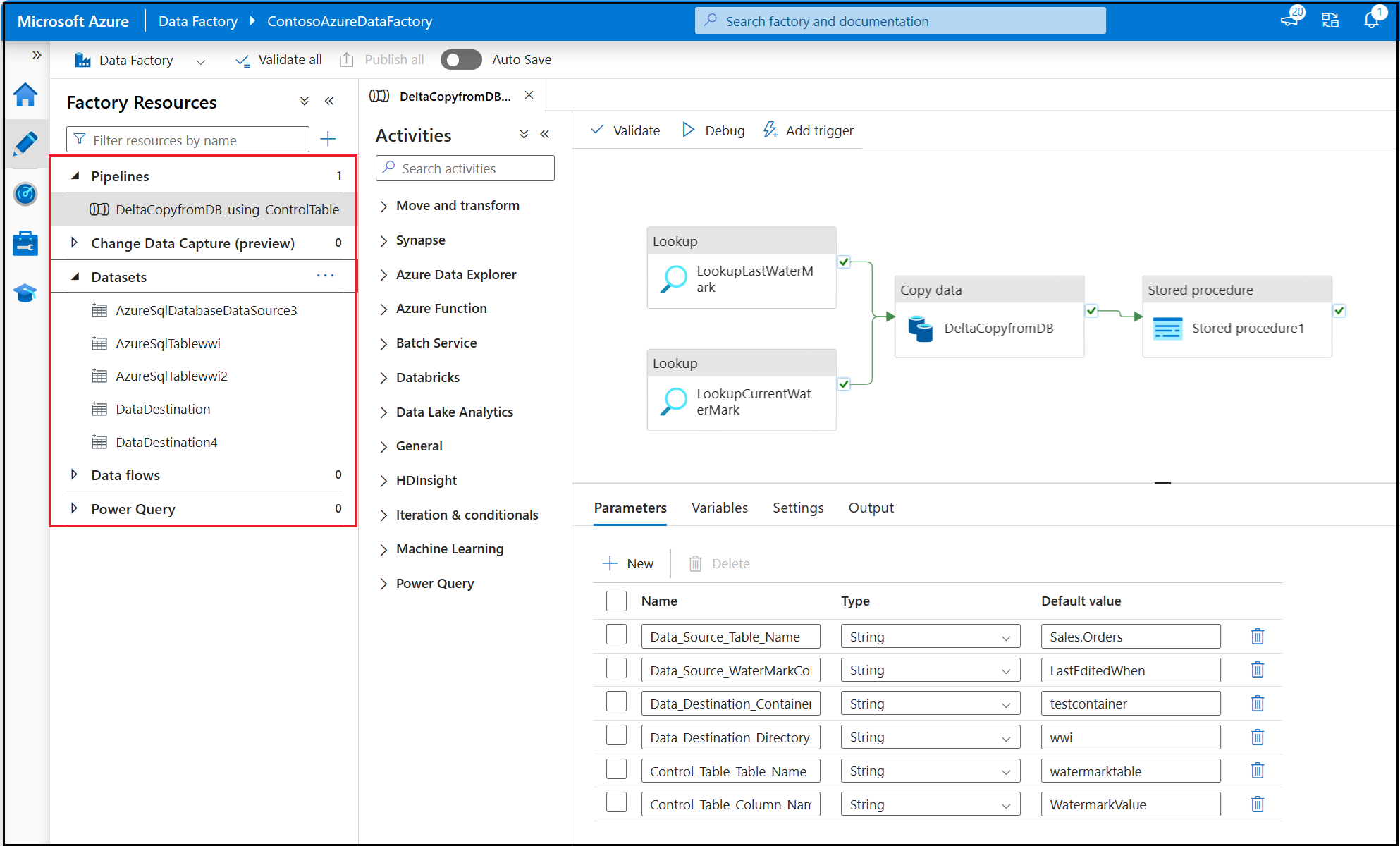Screen dimensions: 1400x846
Task: Open the Home icon in left sidebar
Action: click(x=25, y=95)
